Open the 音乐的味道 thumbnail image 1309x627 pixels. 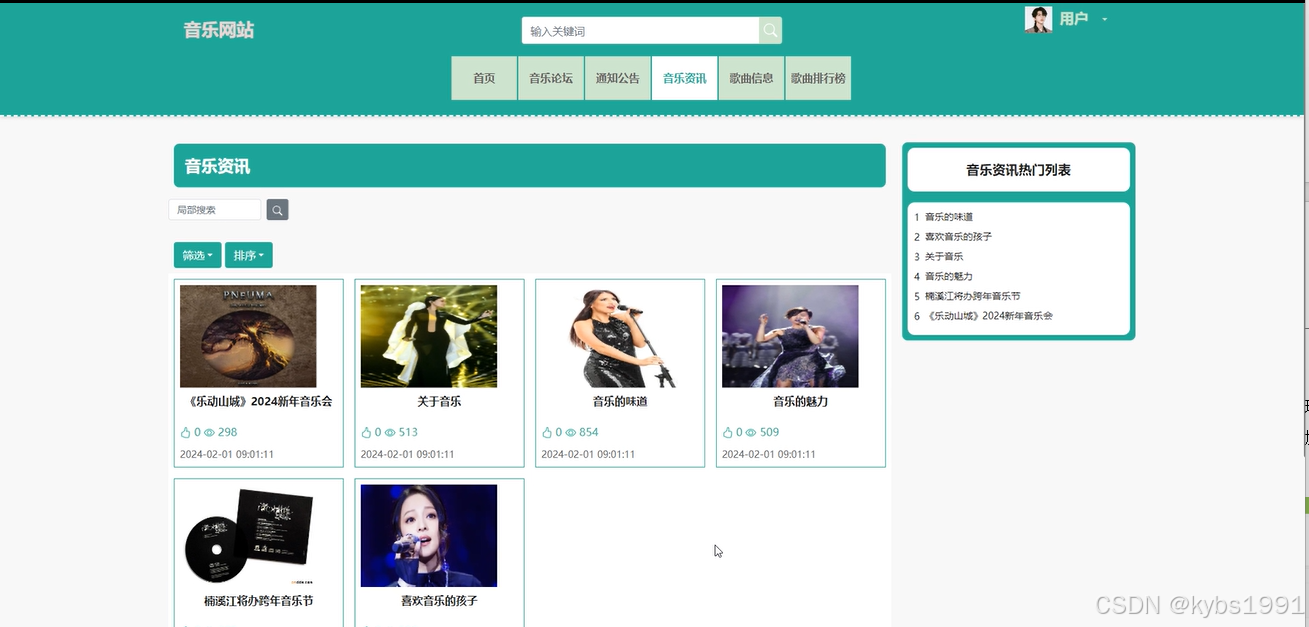tap(620, 336)
